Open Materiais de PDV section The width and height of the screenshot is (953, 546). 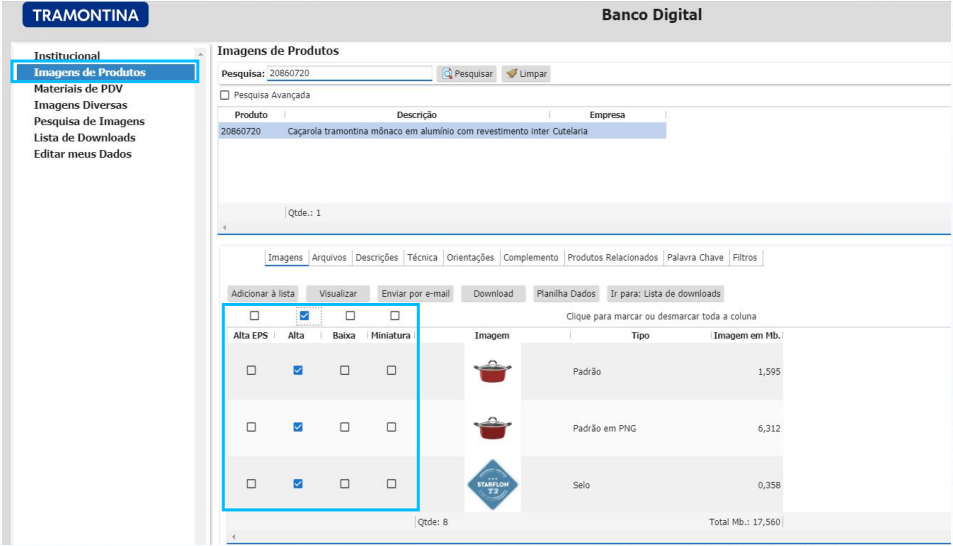pyautogui.click(x=78, y=89)
